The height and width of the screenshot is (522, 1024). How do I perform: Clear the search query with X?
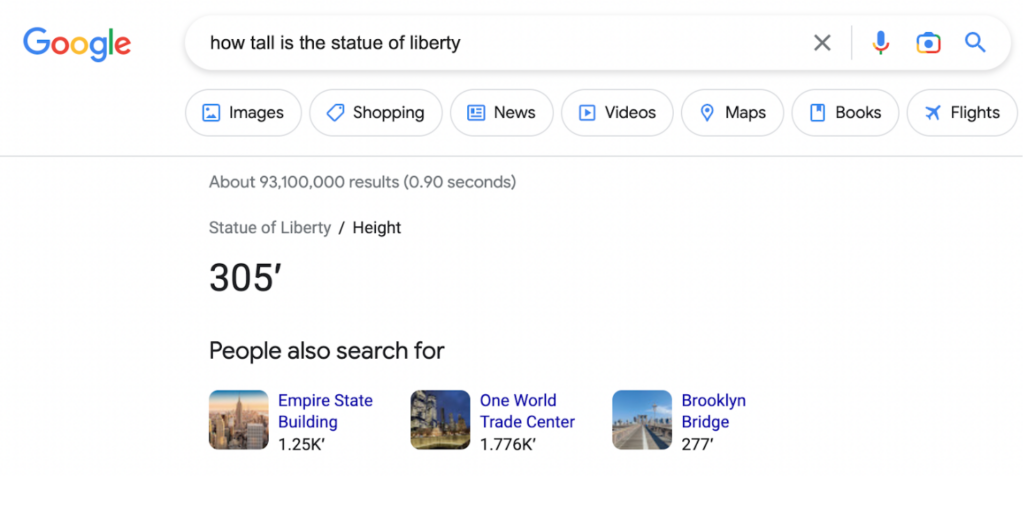(x=822, y=43)
